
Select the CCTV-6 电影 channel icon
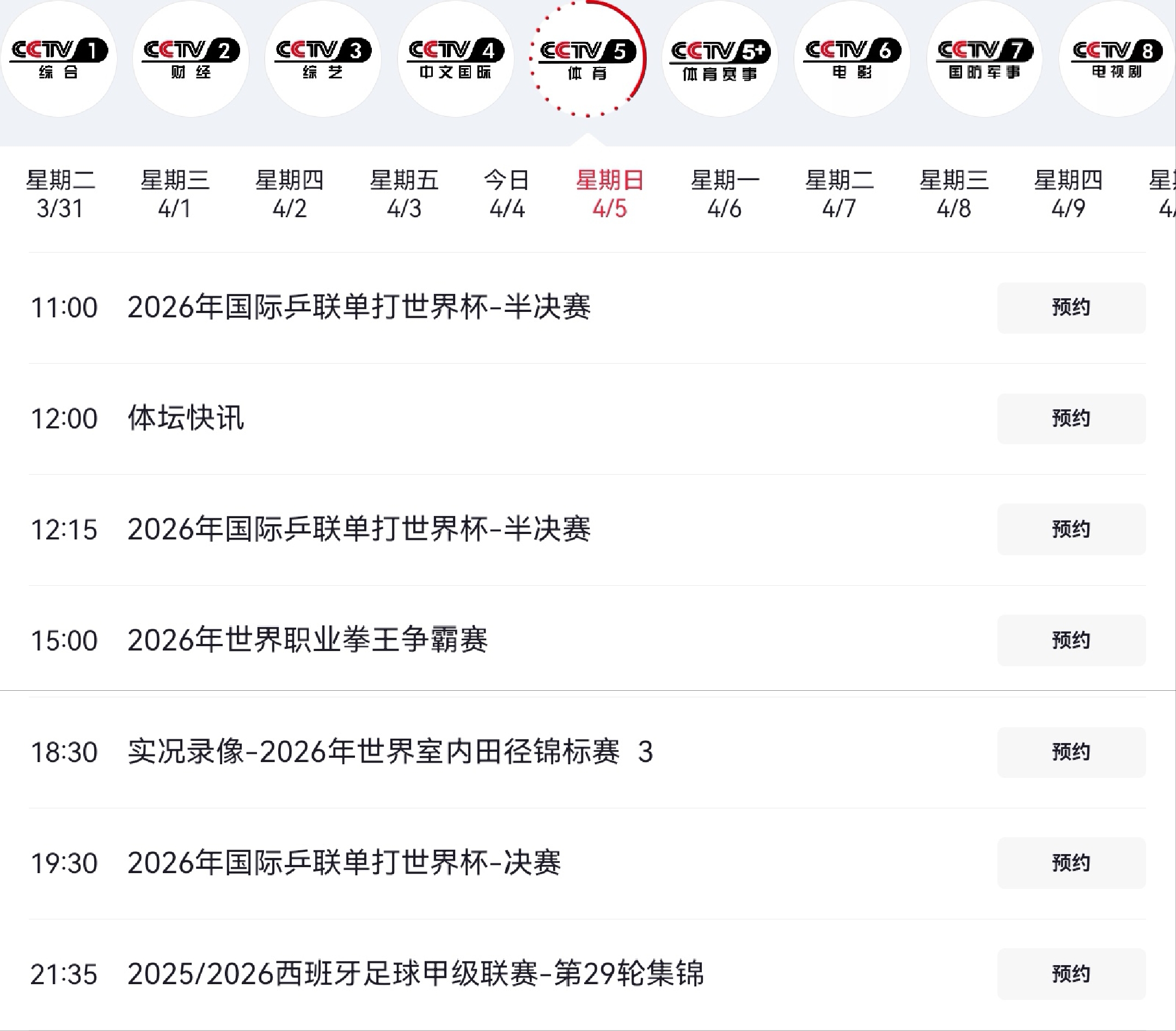pos(852,58)
